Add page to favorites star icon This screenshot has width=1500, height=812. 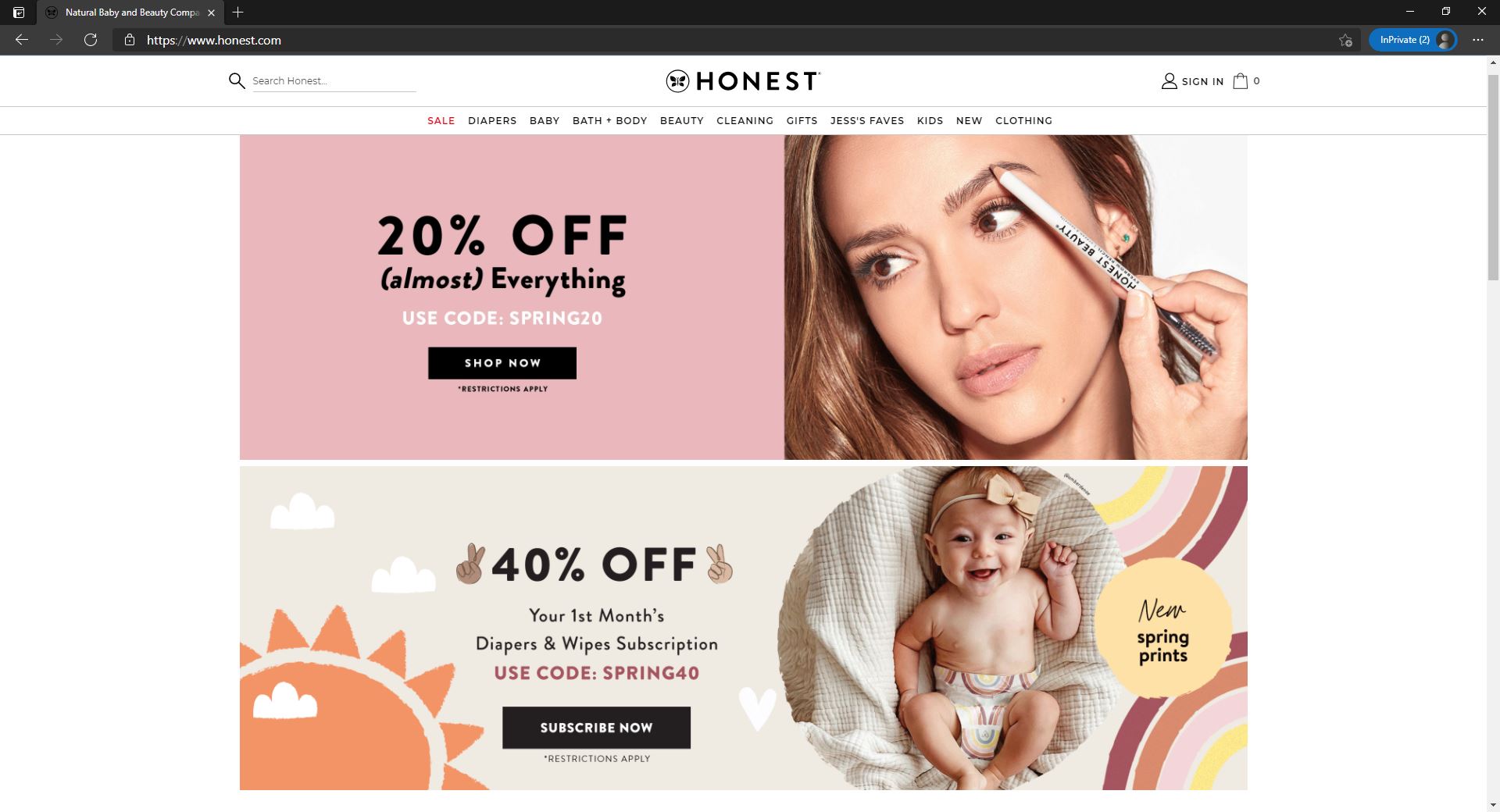click(x=1345, y=40)
